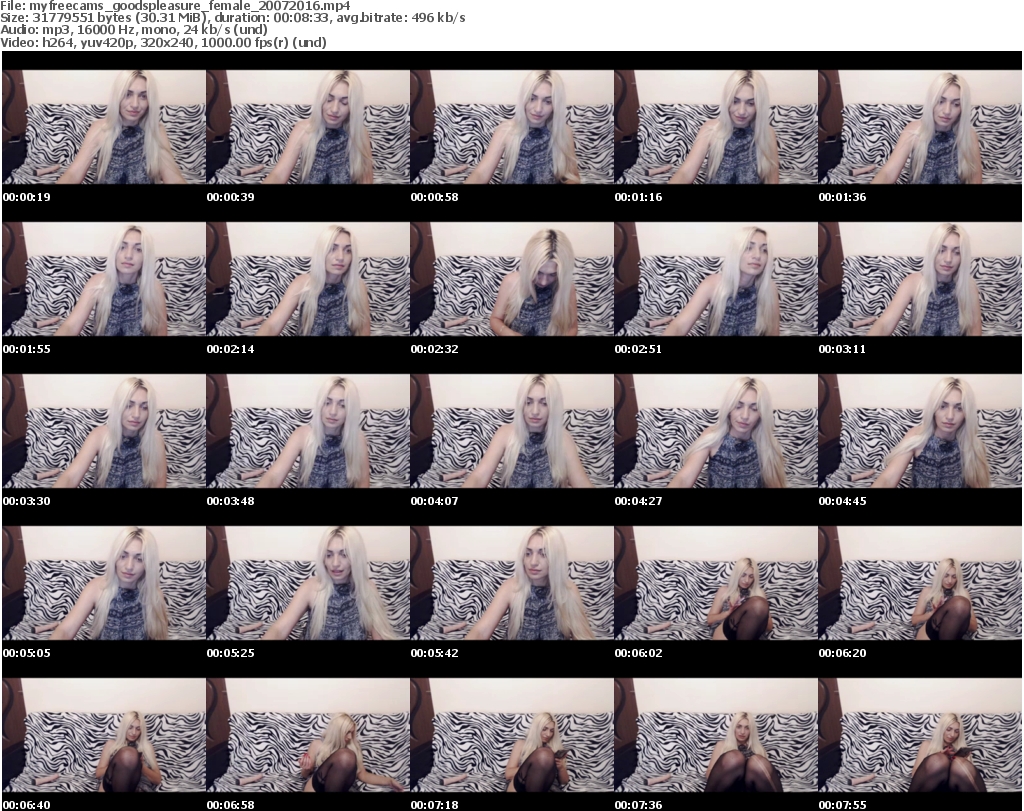
Task: Select the thumbnail frame at 00:05:05
Action: (104, 583)
